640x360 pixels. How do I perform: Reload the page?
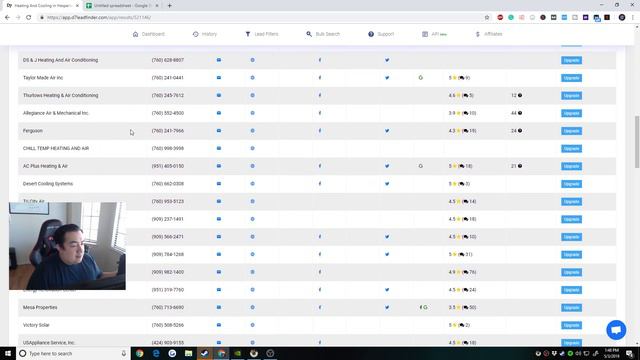(x=29, y=18)
